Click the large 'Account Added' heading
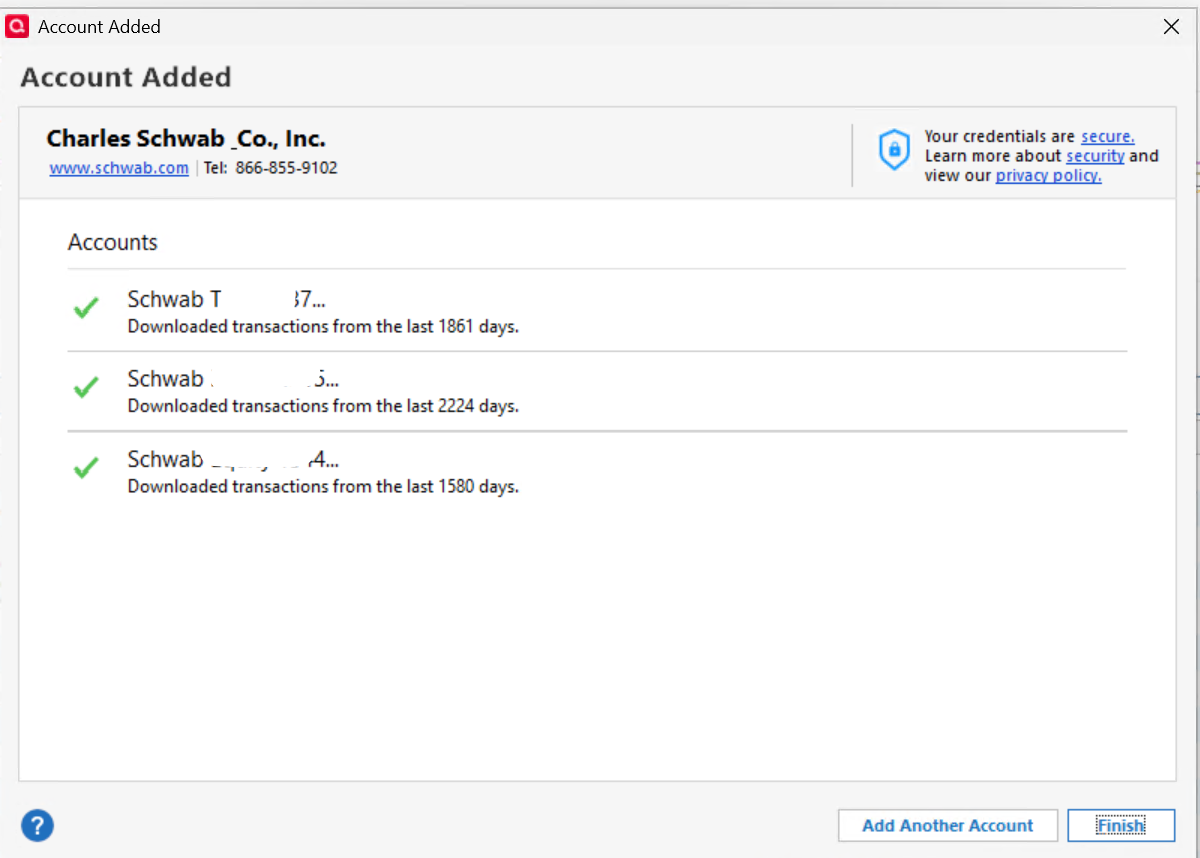This screenshot has height=858, width=1200. 126,77
